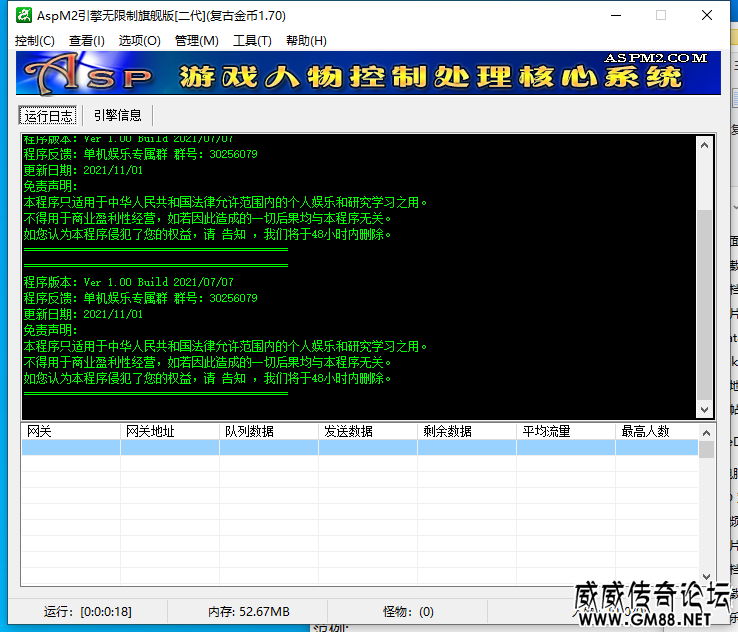Screen dimensions: 738x632
Task: Click the 运行: [0:0:0:18] status bar entry
Action: pos(88,612)
